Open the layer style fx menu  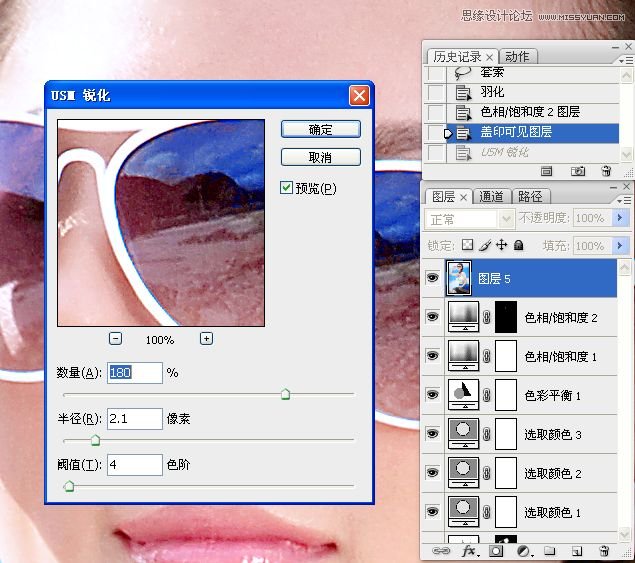470,551
